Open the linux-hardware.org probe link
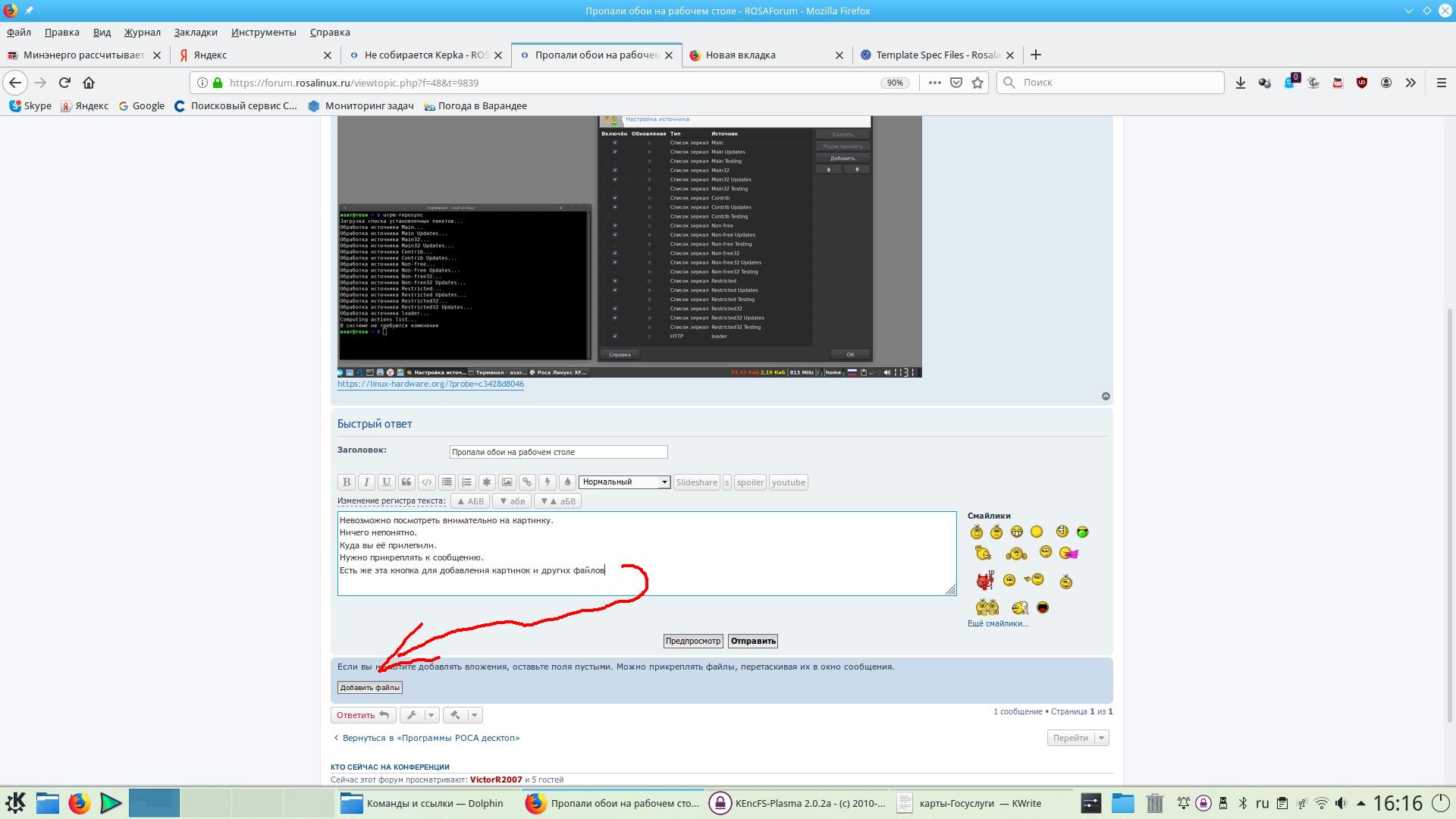Screen dimensions: 1456x819 pos(430,384)
